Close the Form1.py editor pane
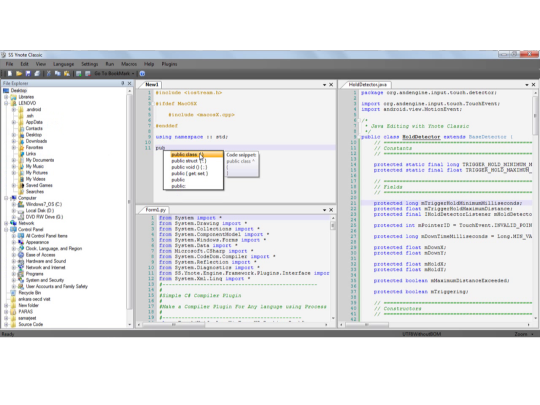The height and width of the screenshot is (405, 540). click(331, 210)
